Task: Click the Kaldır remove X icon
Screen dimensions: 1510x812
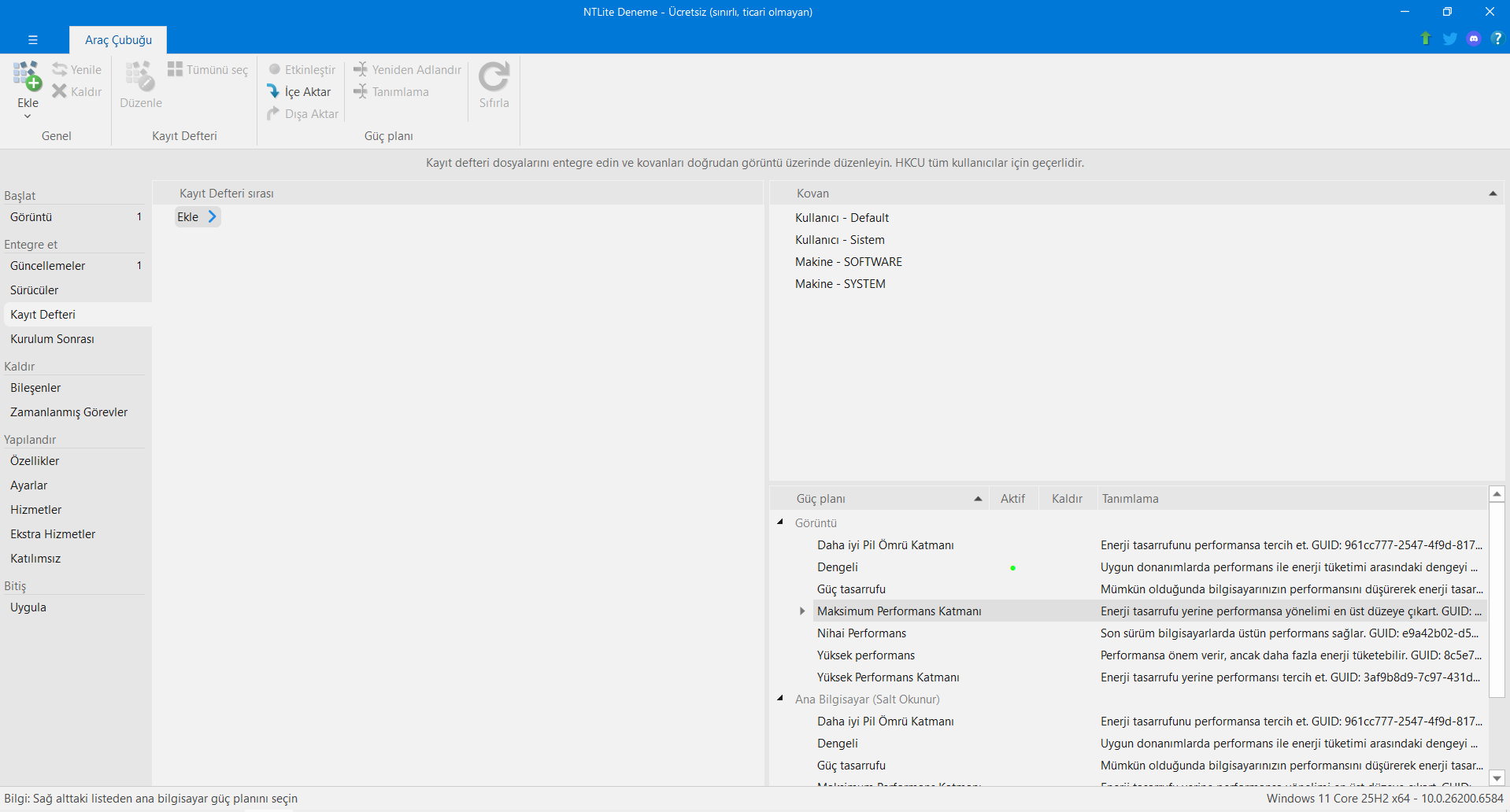Action: coord(59,91)
